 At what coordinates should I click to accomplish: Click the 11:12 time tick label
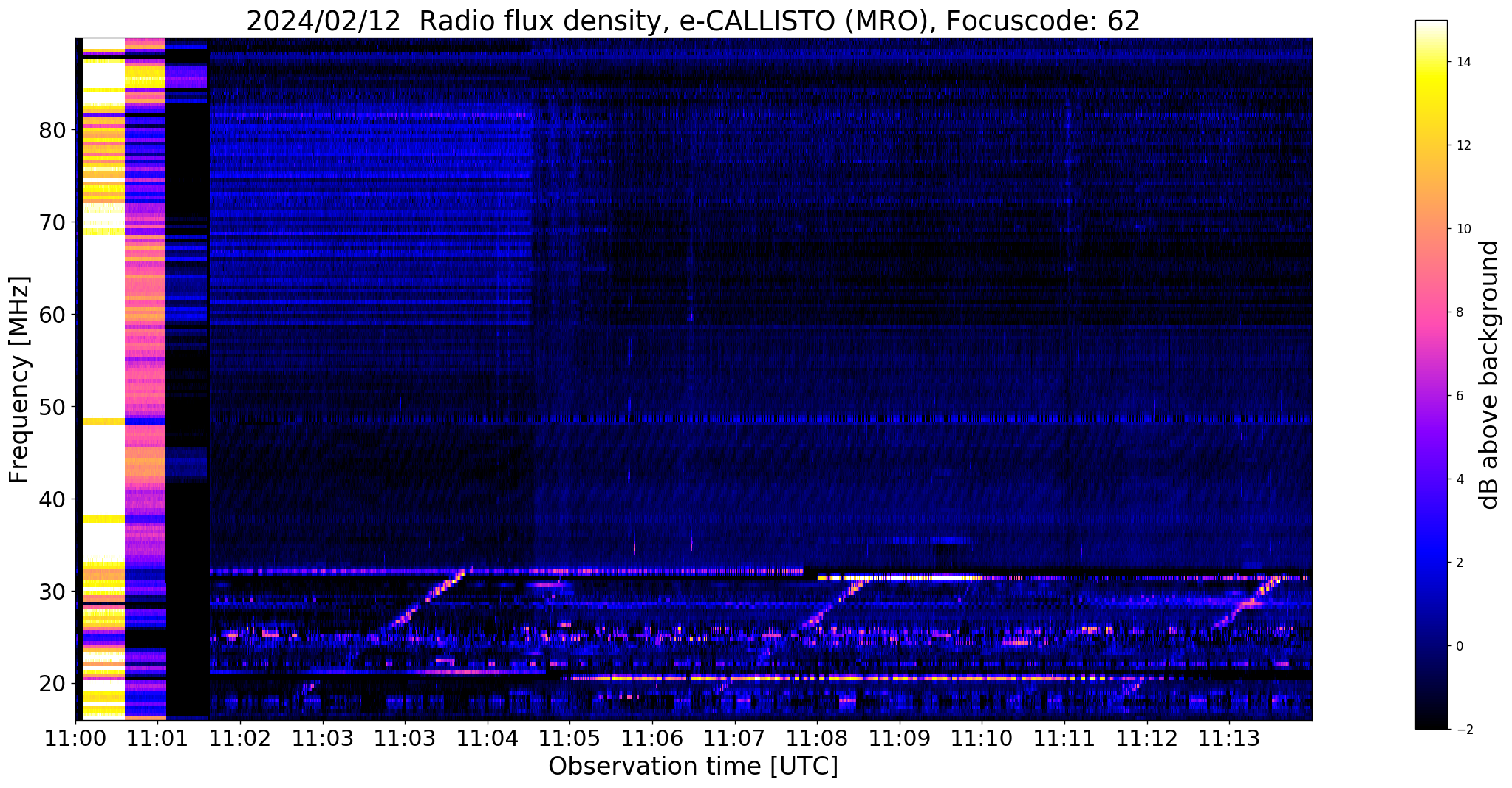[x=1146, y=738]
